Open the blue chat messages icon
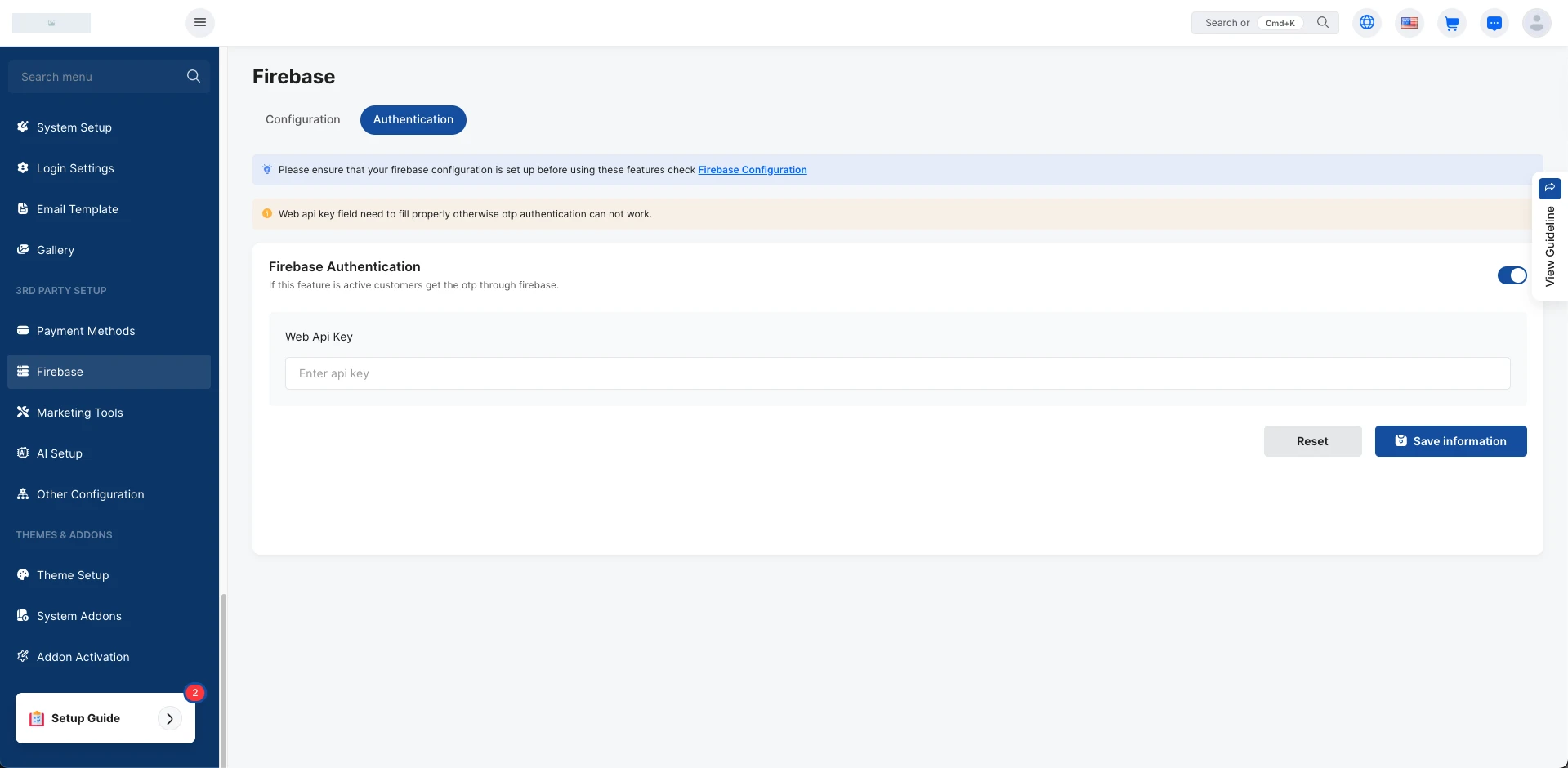 pos(1494,23)
